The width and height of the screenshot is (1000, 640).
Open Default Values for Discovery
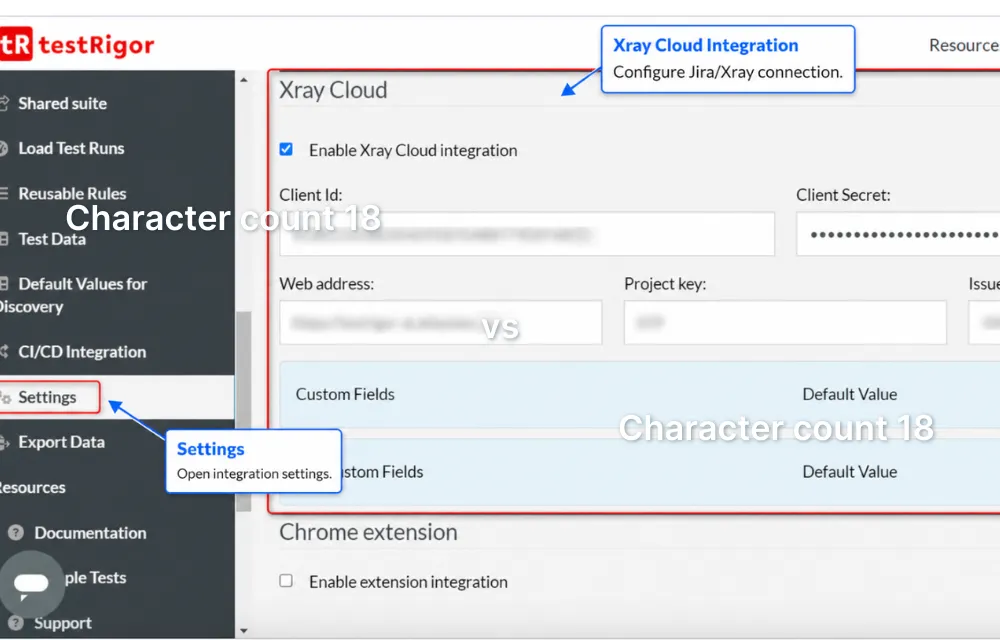click(73, 295)
